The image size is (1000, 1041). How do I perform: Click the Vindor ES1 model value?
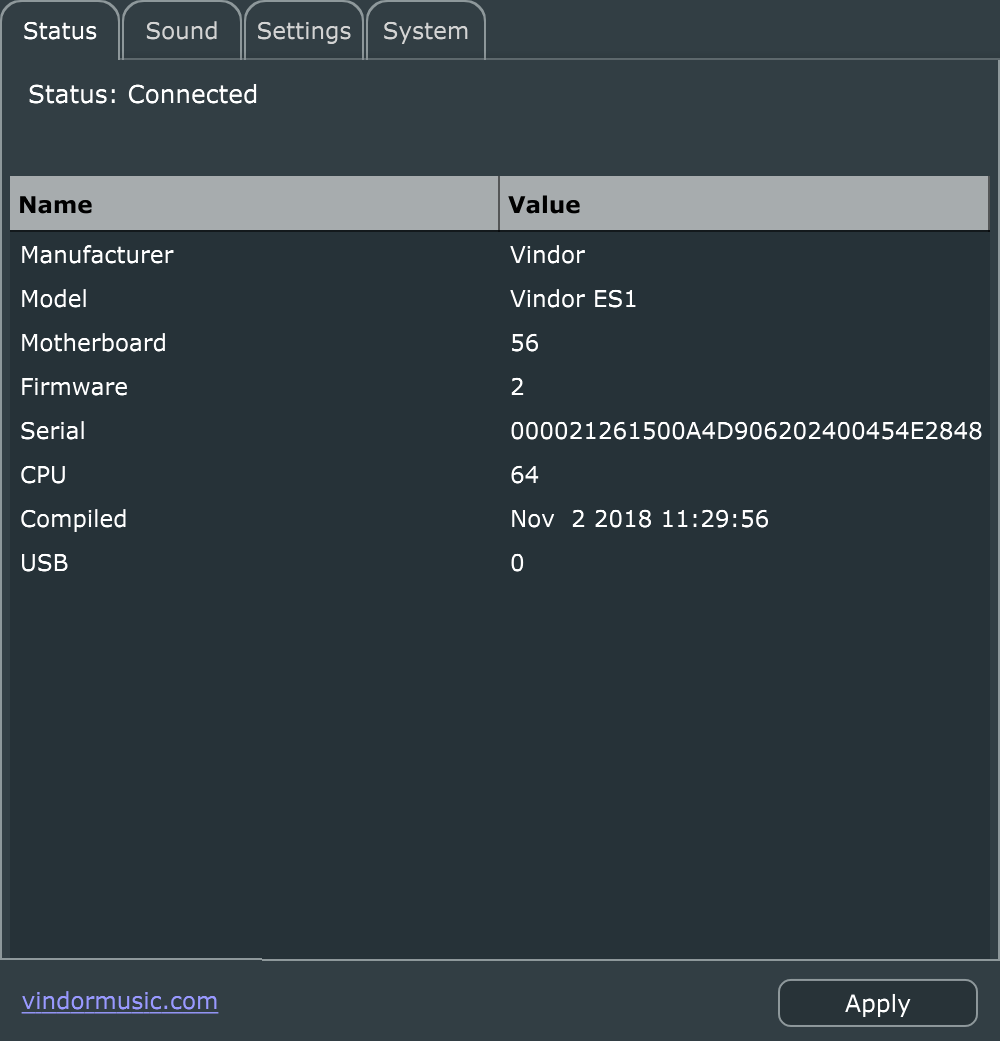coord(573,299)
